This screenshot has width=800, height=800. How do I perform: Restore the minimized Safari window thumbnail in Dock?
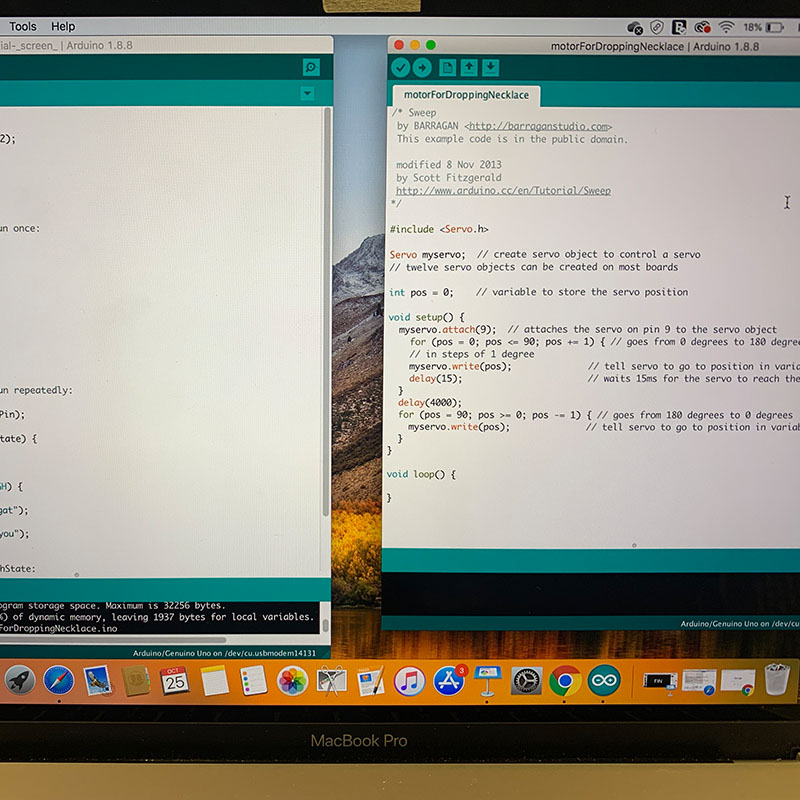pyautogui.click(x=698, y=682)
